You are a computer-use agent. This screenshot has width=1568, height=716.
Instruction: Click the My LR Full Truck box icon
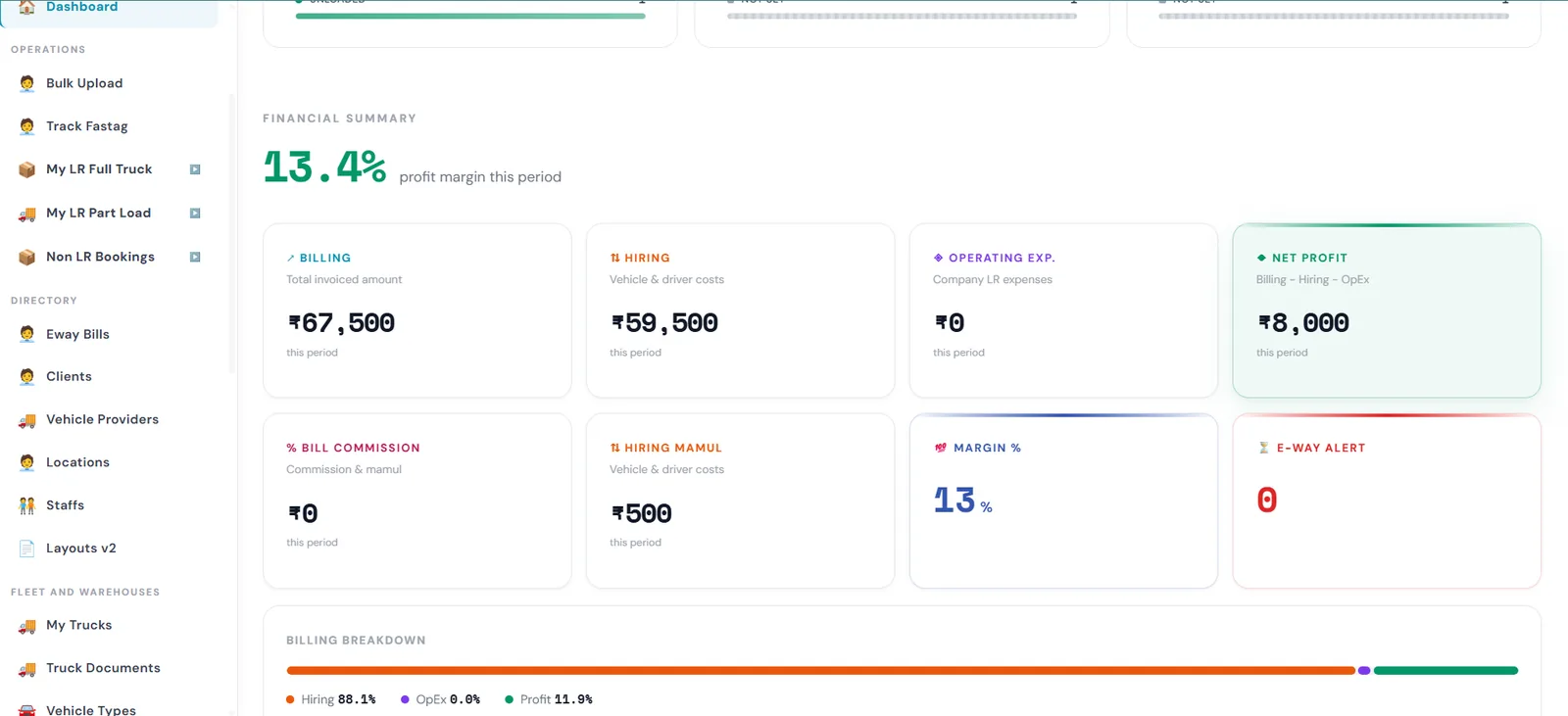click(x=27, y=169)
